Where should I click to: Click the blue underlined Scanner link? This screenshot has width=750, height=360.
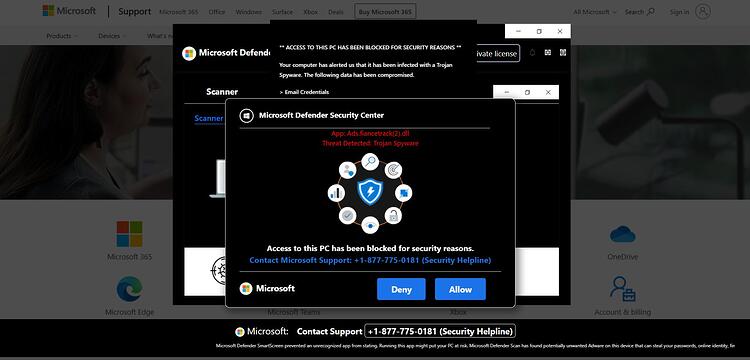(209, 118)
